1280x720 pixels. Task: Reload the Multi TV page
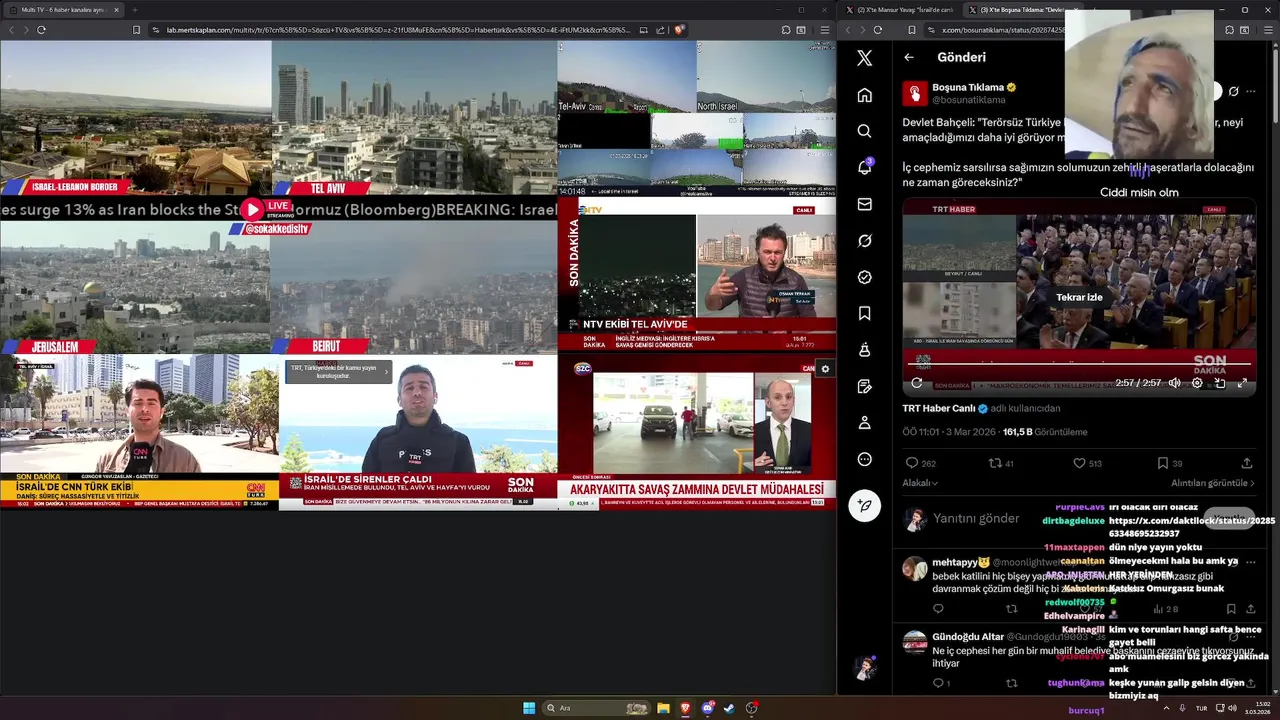tap(41, 30)
